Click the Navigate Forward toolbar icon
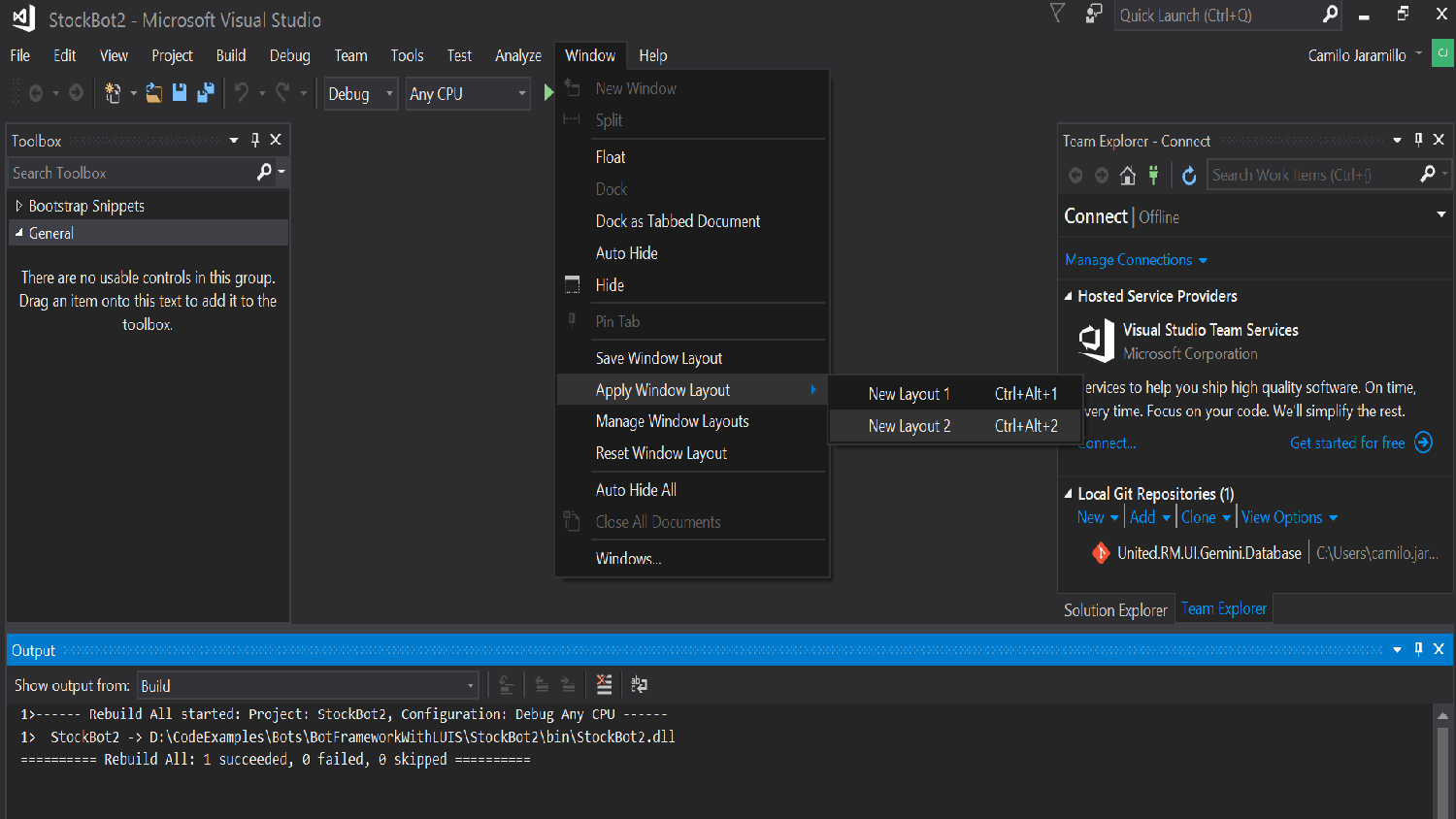This screenshot has width=1456, height=819. [x=76, y=93]
